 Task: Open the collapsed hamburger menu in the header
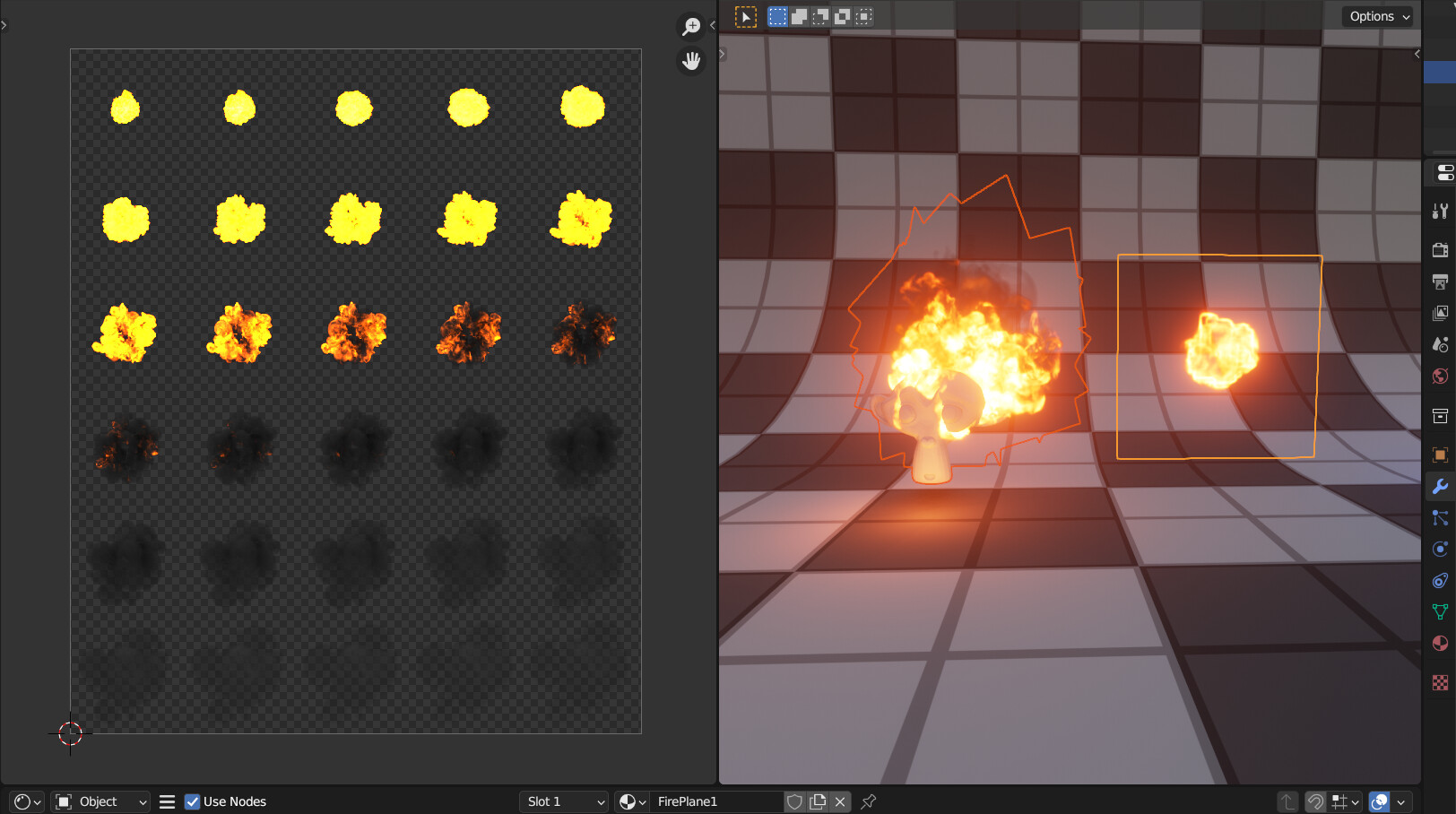click(x=167, y=801)
